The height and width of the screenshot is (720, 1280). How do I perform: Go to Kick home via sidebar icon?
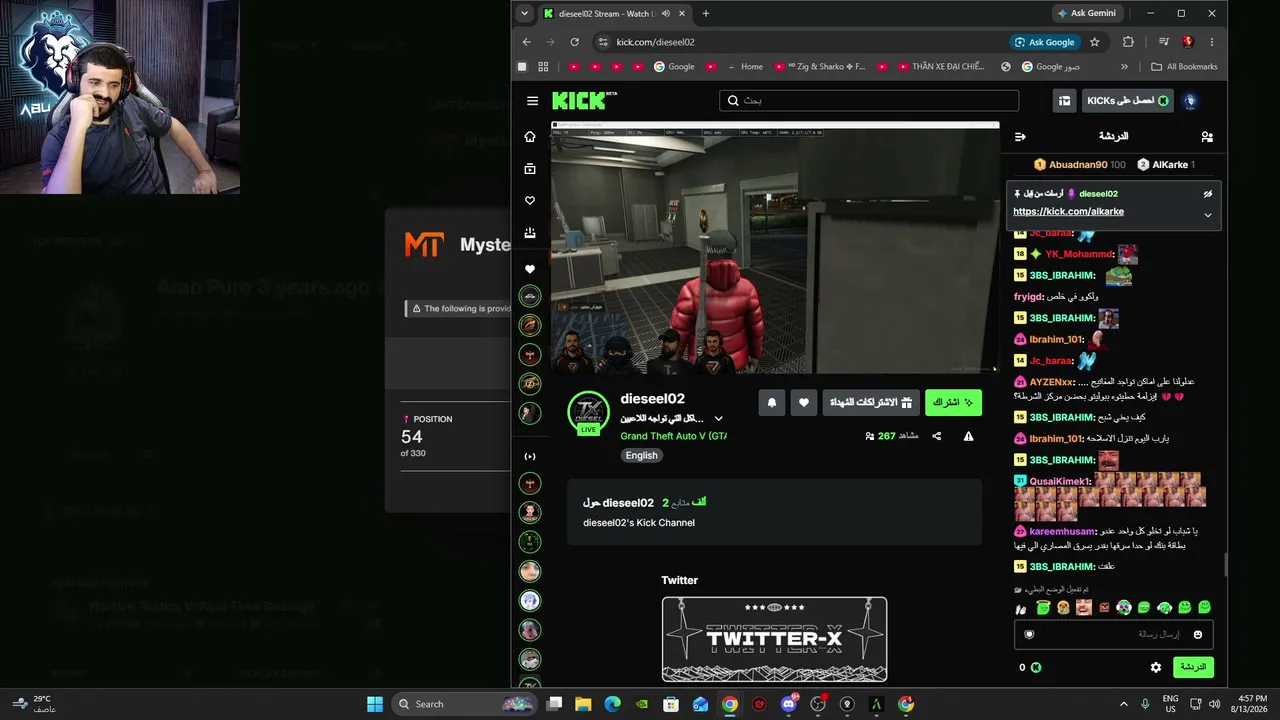click(x=530, y=137)
